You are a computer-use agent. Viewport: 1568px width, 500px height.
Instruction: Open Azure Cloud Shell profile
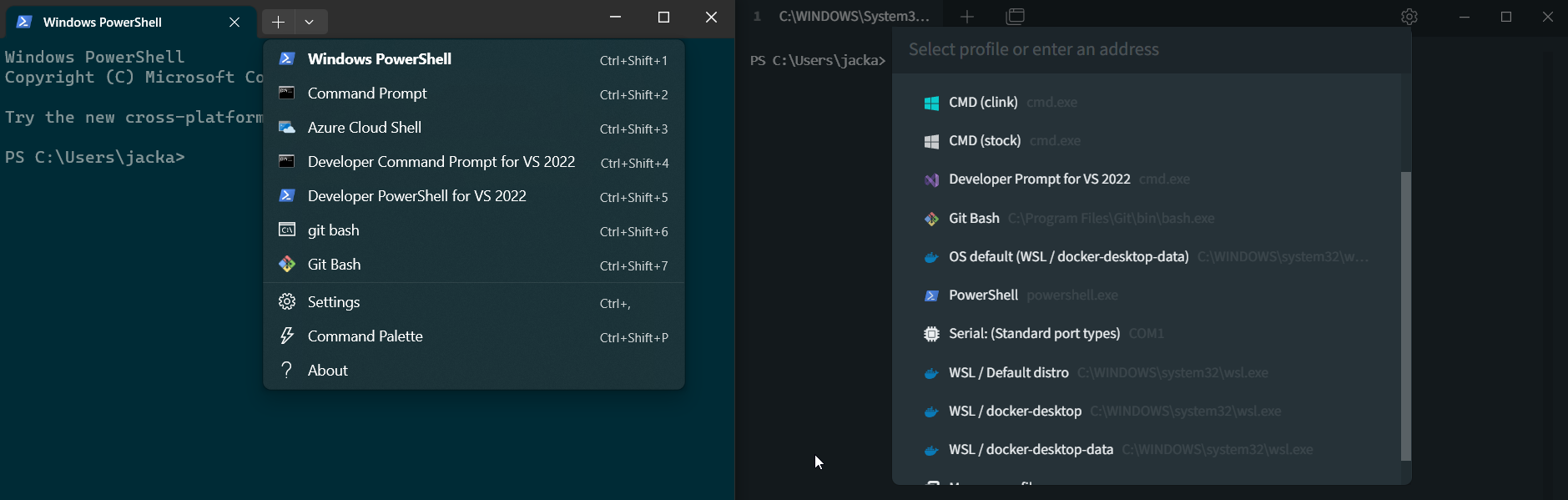click(473, 128)
